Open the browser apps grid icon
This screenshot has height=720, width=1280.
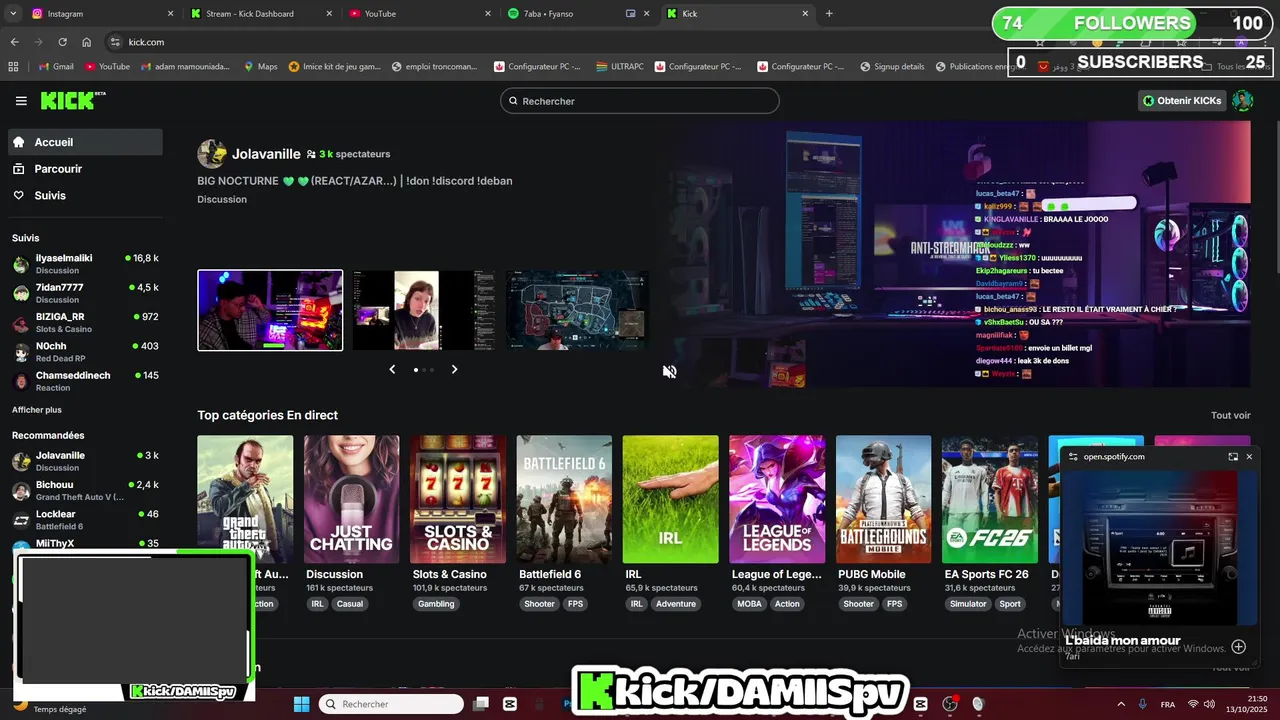tap(14, 67)
